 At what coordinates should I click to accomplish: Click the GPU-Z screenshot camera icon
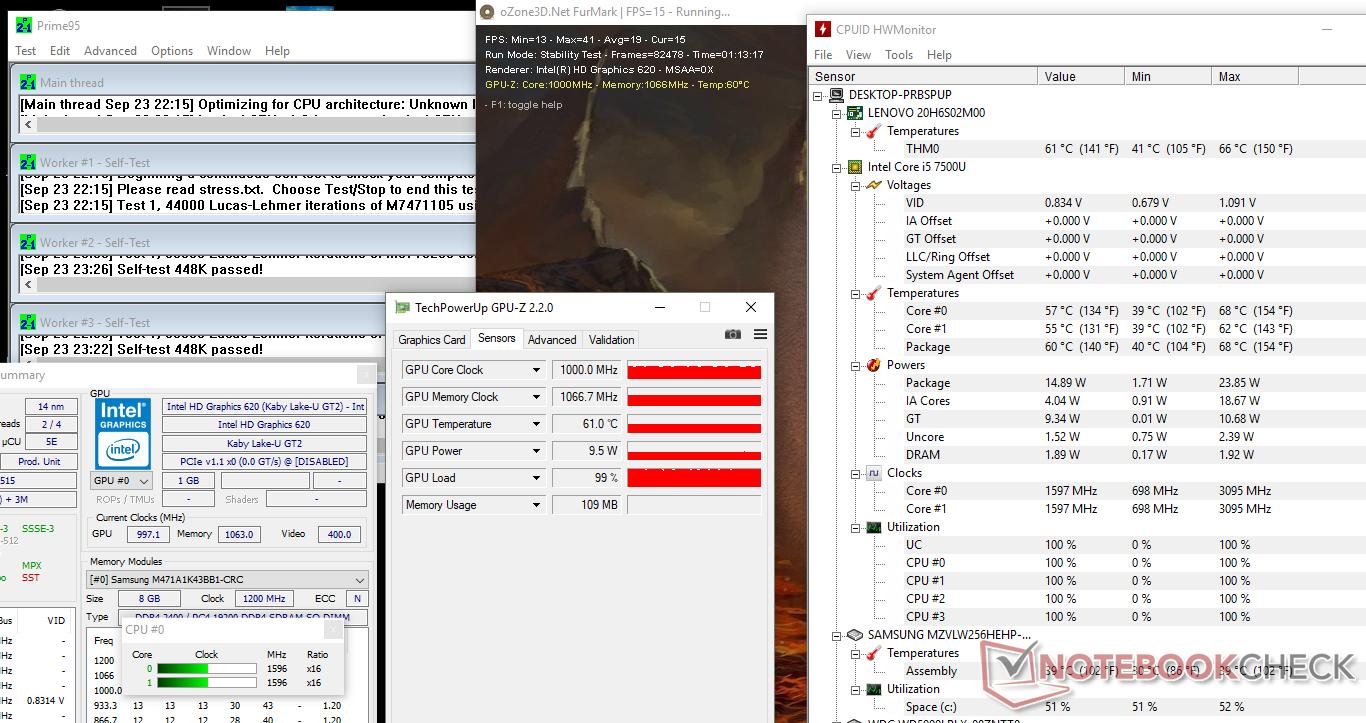tap(733, 335)
